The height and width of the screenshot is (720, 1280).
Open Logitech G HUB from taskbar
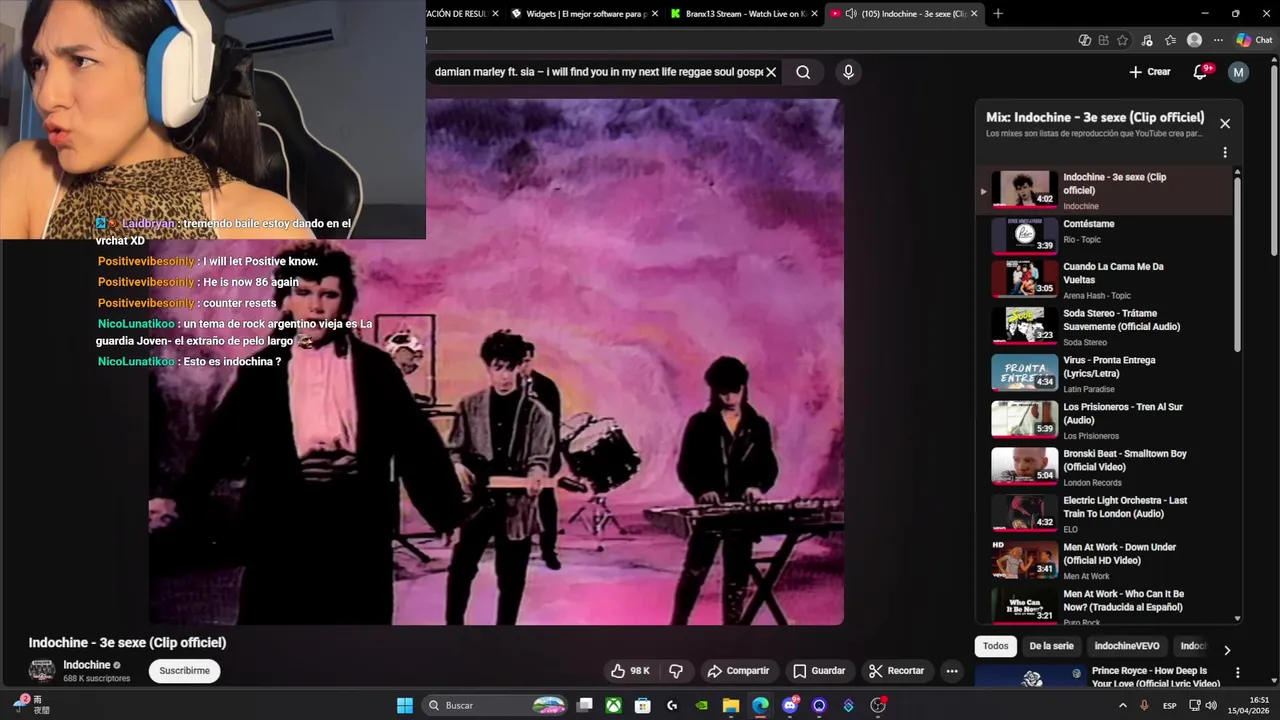672,705
